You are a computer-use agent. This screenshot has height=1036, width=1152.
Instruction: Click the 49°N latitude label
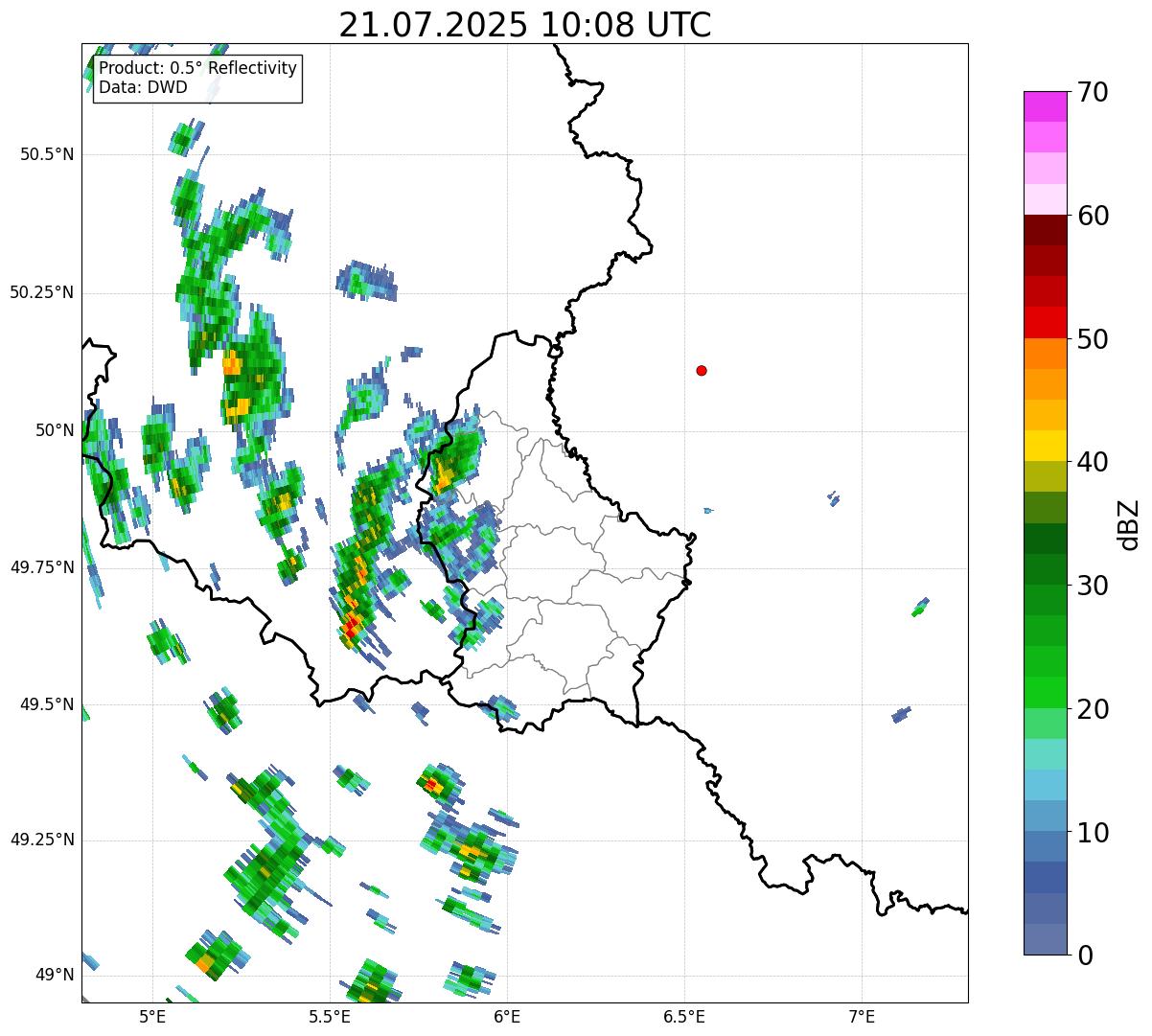click(x=55, y=976)
